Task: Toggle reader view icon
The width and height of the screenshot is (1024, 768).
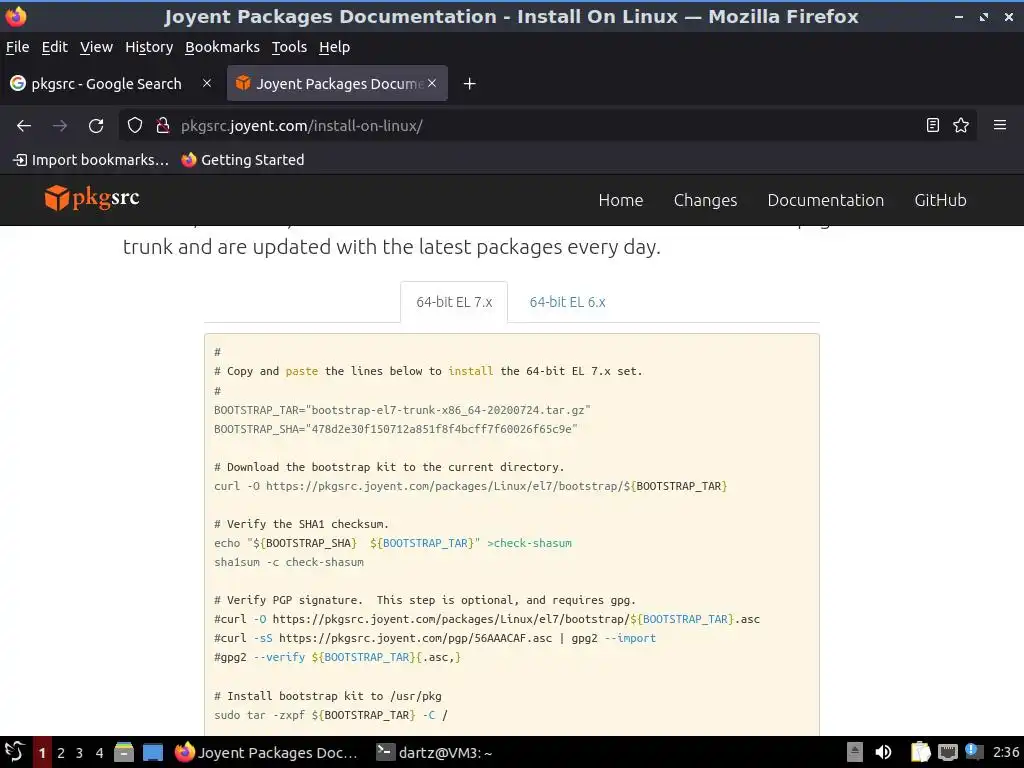Action: (x=933, y=125)
